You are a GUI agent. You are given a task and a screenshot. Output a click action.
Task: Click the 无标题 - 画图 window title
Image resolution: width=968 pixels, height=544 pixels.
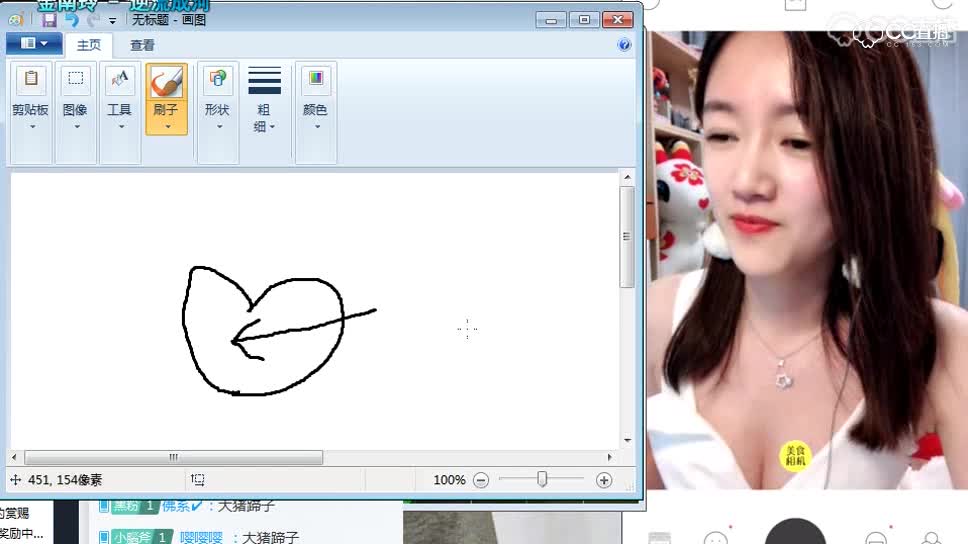pyautogui.click(x=169, y=20)
